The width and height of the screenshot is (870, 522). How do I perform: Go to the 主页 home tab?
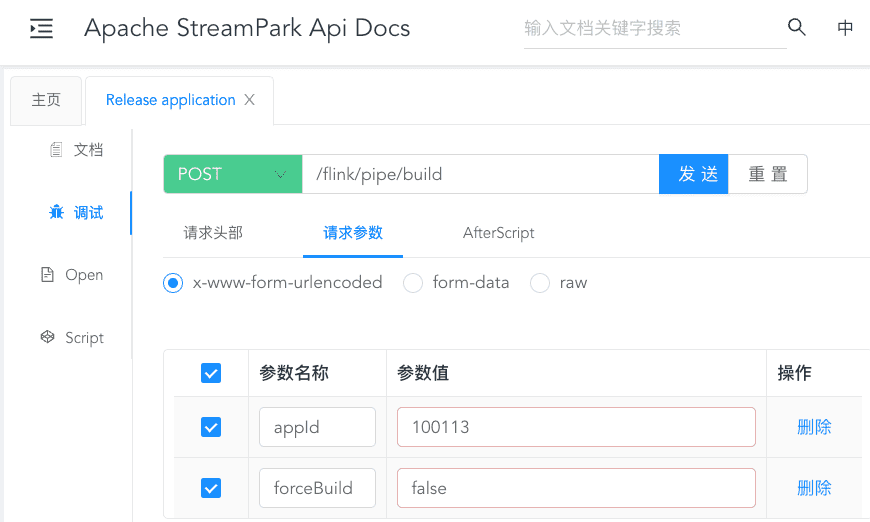point(46,100)
